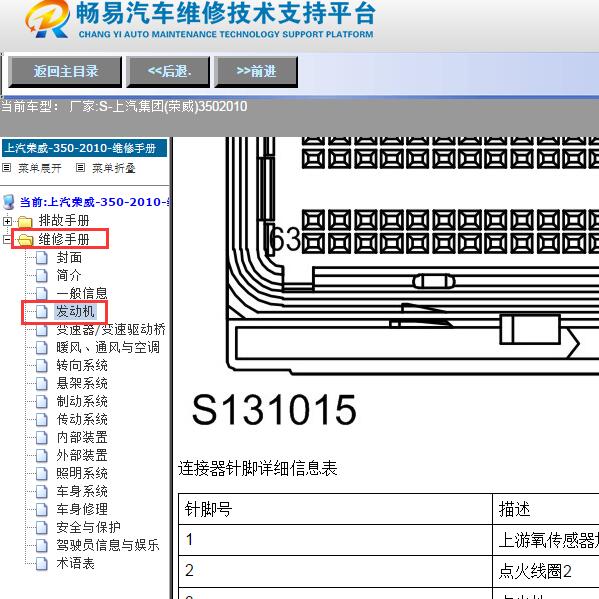Expand the 排故手册 folder plus box
Screen dimensions: 599x599
[x=7, y=221]
